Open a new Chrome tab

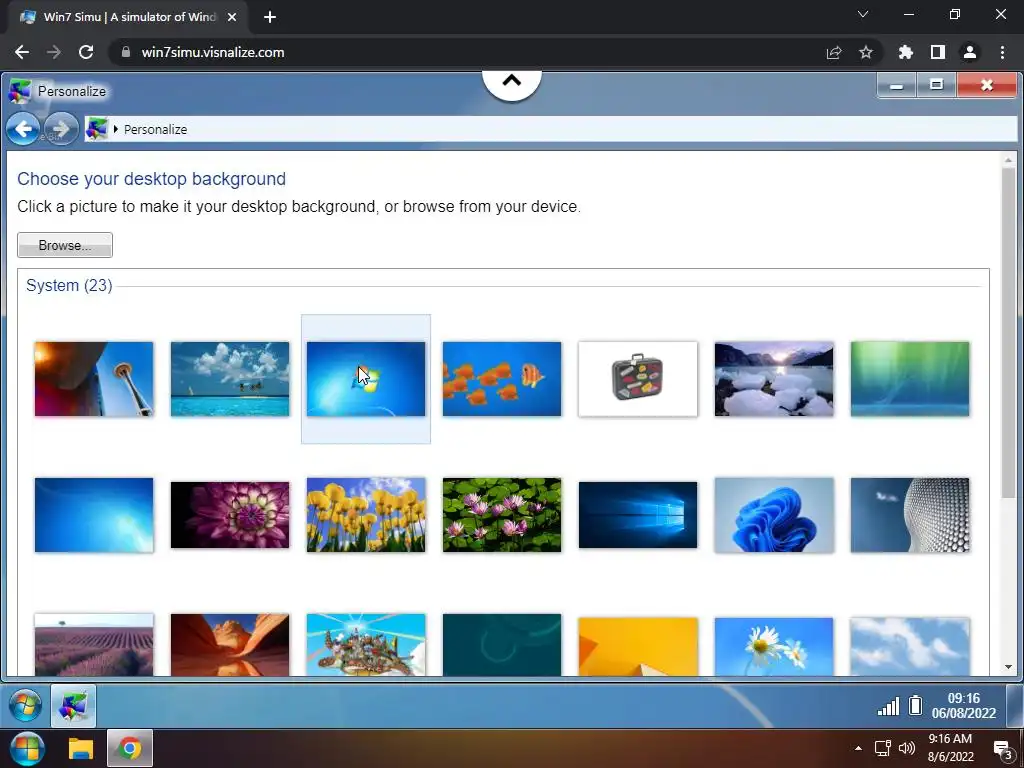coord(270,17)
